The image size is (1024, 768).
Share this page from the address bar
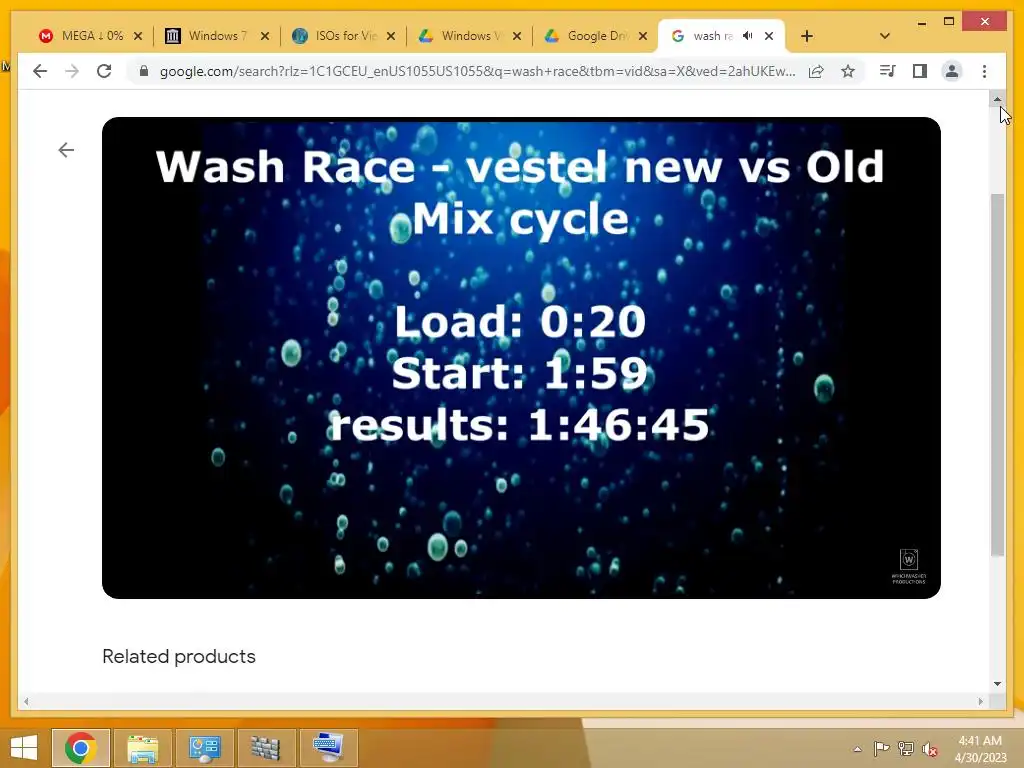coord(816,71)
